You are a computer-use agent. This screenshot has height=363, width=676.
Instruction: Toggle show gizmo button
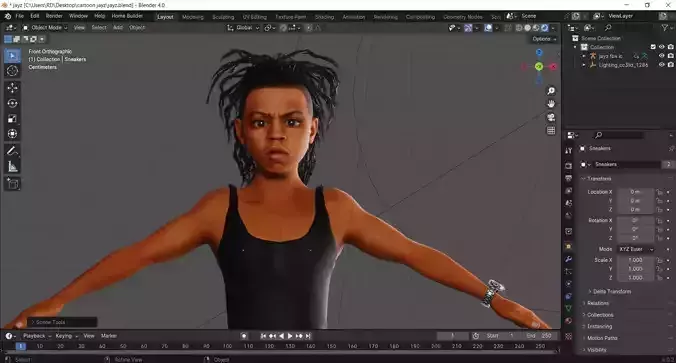[x=468, y=28]
